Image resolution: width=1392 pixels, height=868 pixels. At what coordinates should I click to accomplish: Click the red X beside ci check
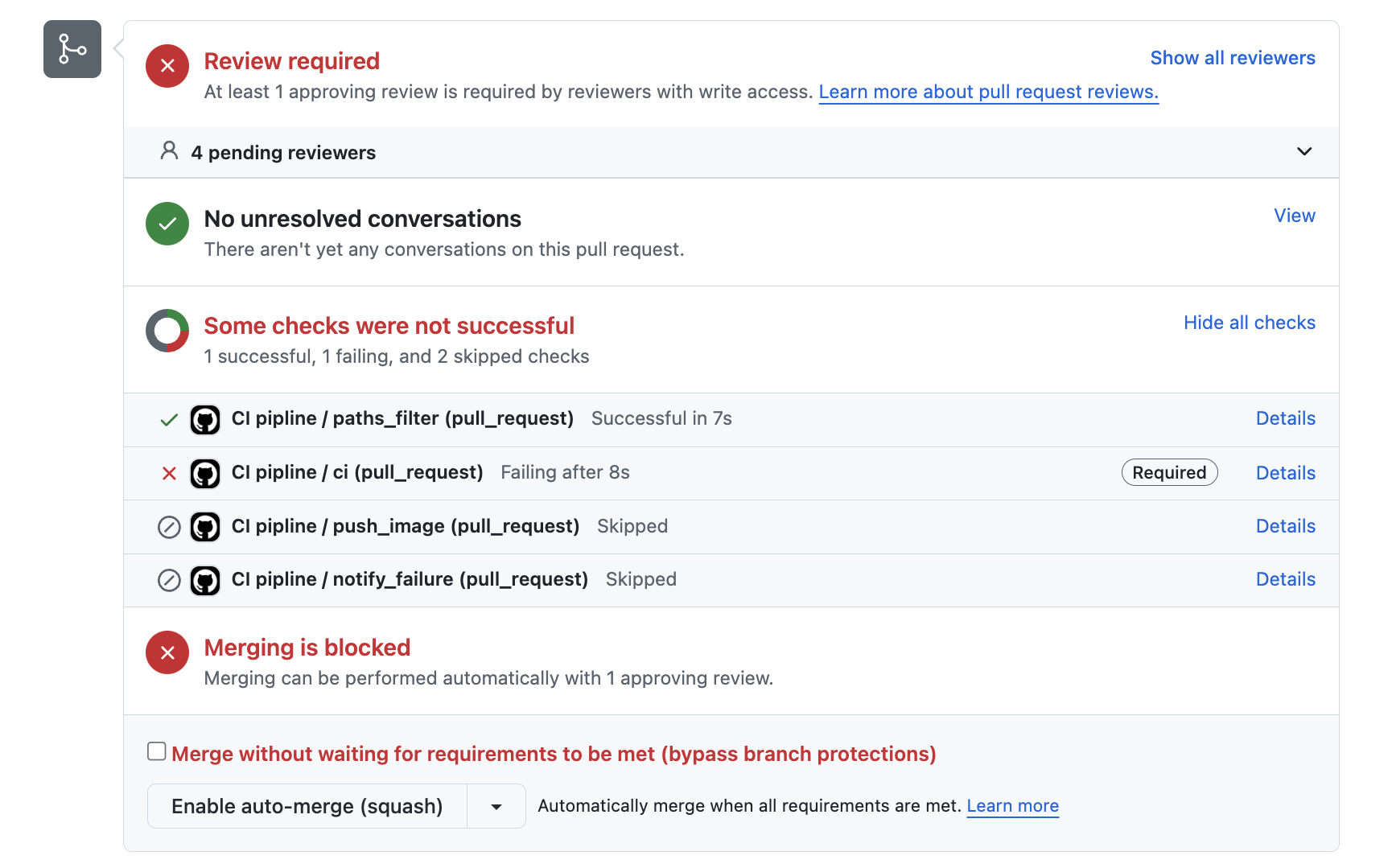(169, 473)
